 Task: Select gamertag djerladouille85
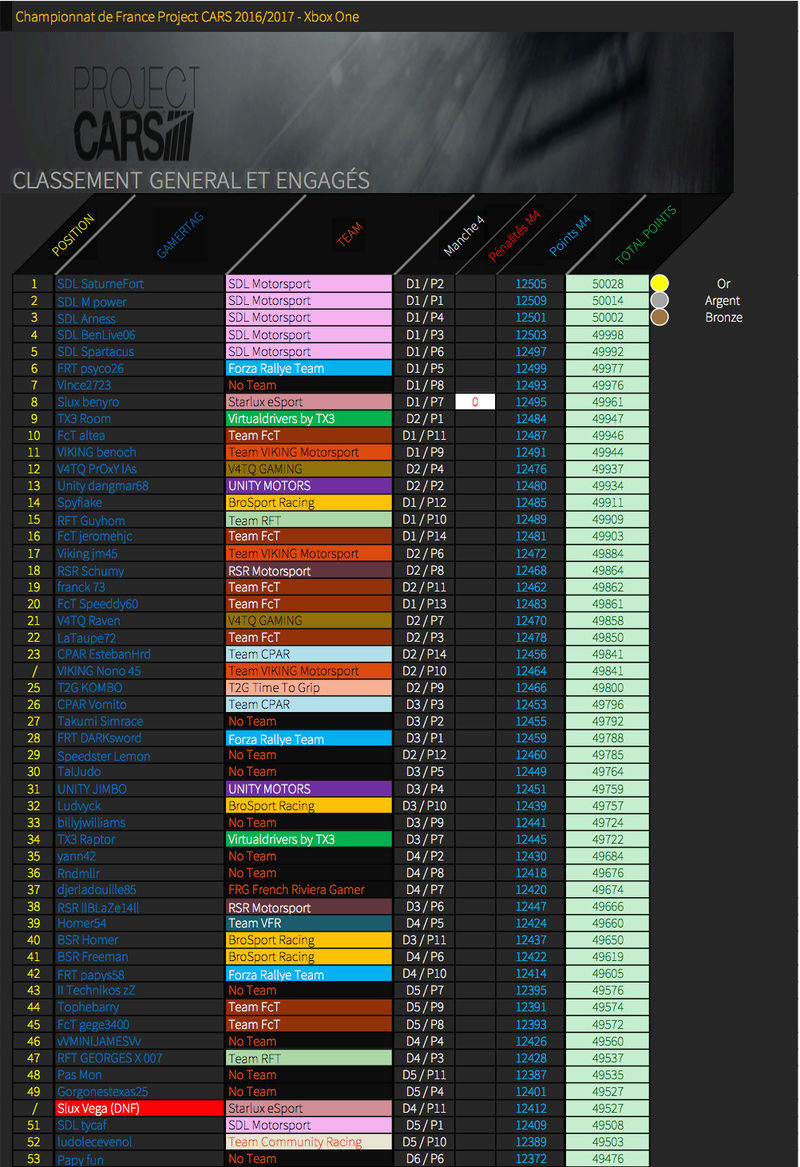(x=97, y=890)
